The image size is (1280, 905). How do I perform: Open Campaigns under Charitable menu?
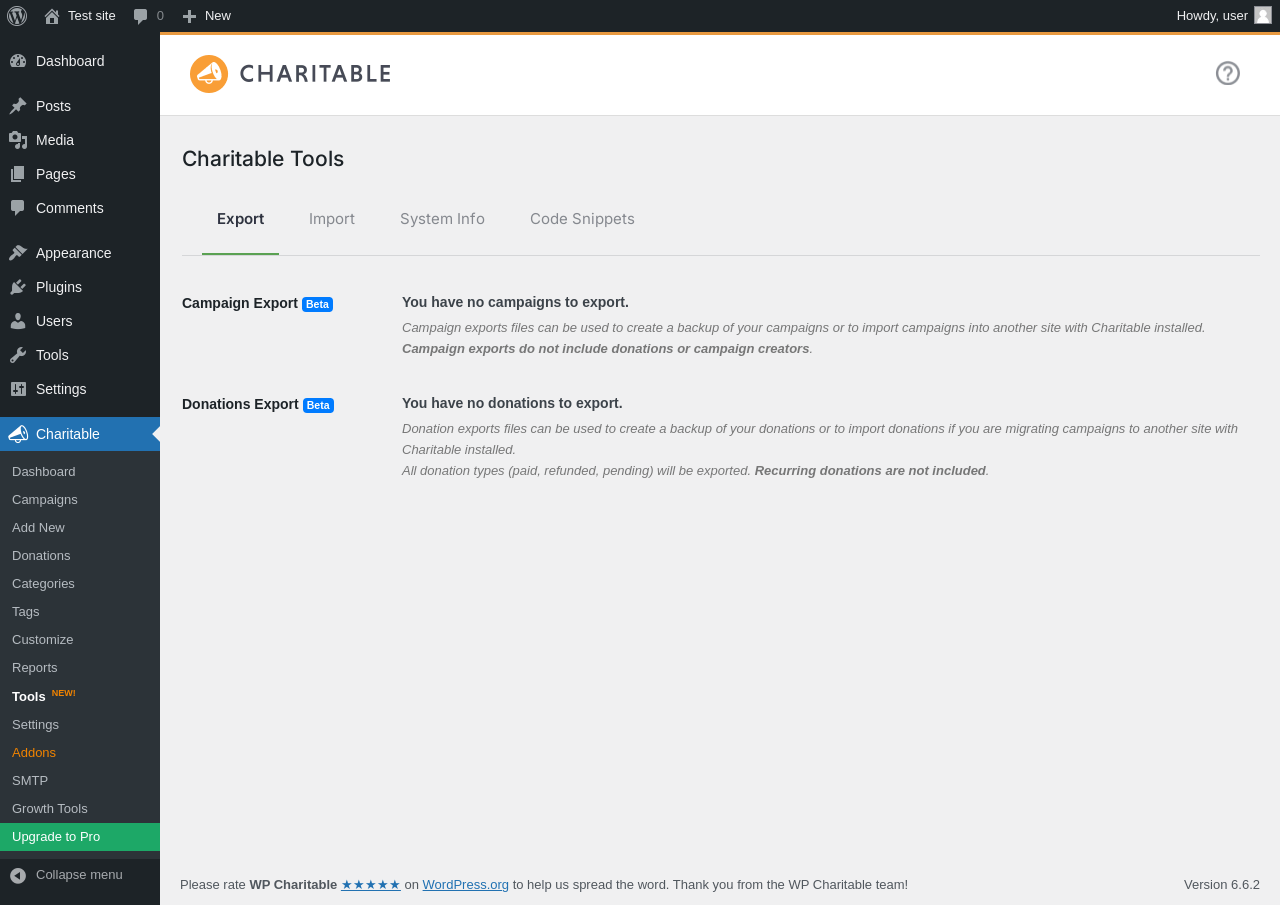click(x=45, y=499)
